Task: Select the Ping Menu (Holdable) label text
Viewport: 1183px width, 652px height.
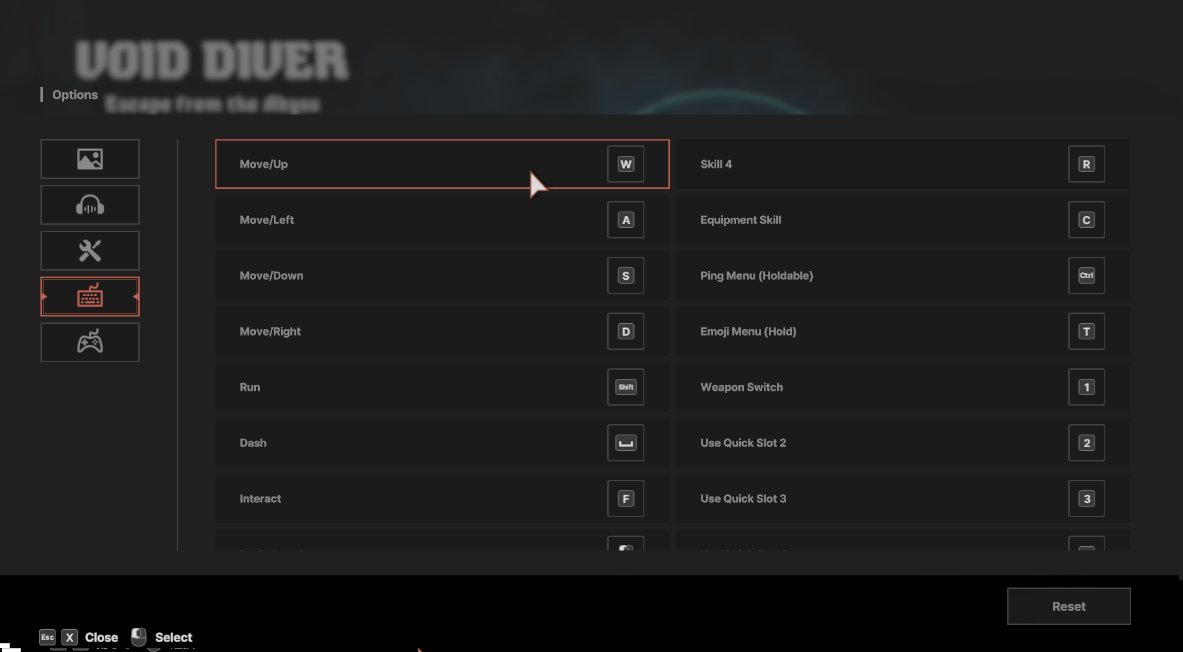Action: (757, 276)
